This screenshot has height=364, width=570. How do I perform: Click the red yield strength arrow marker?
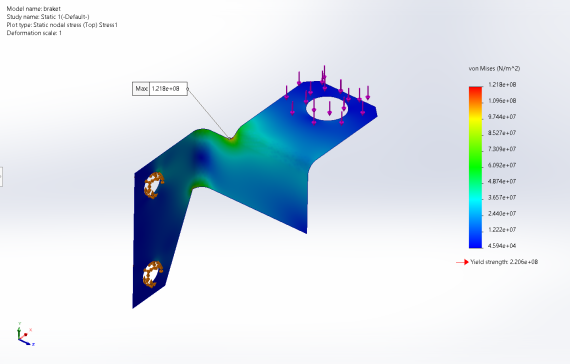462,262
